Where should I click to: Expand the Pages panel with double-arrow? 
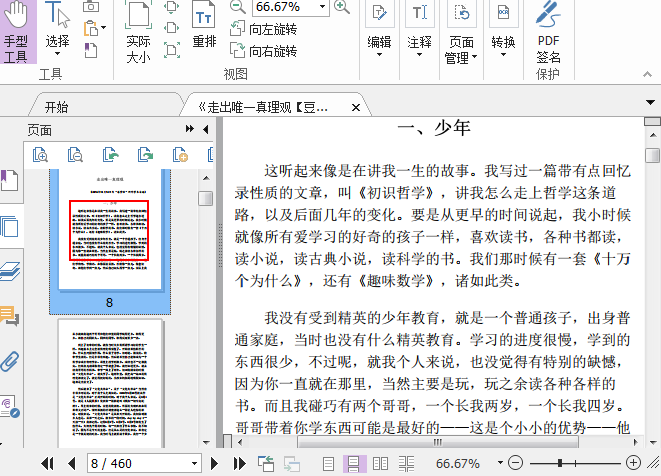click(x=190, y=129)
